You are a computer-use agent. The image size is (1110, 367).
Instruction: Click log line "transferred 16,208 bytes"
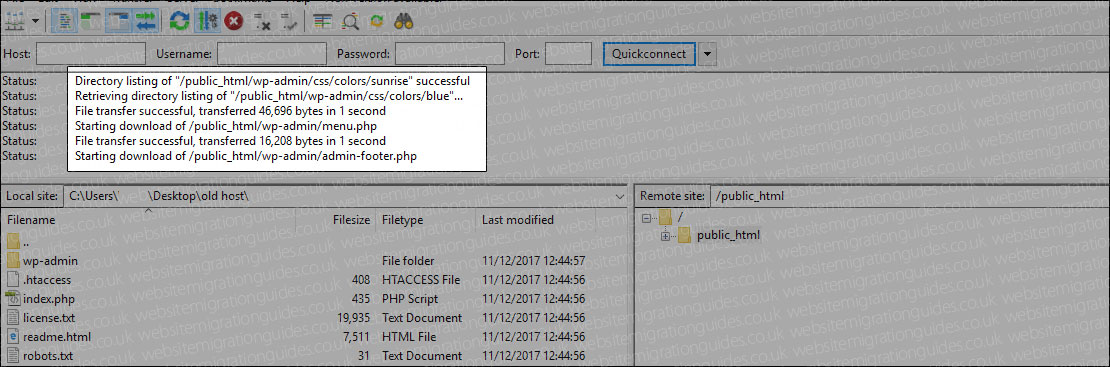230,141
